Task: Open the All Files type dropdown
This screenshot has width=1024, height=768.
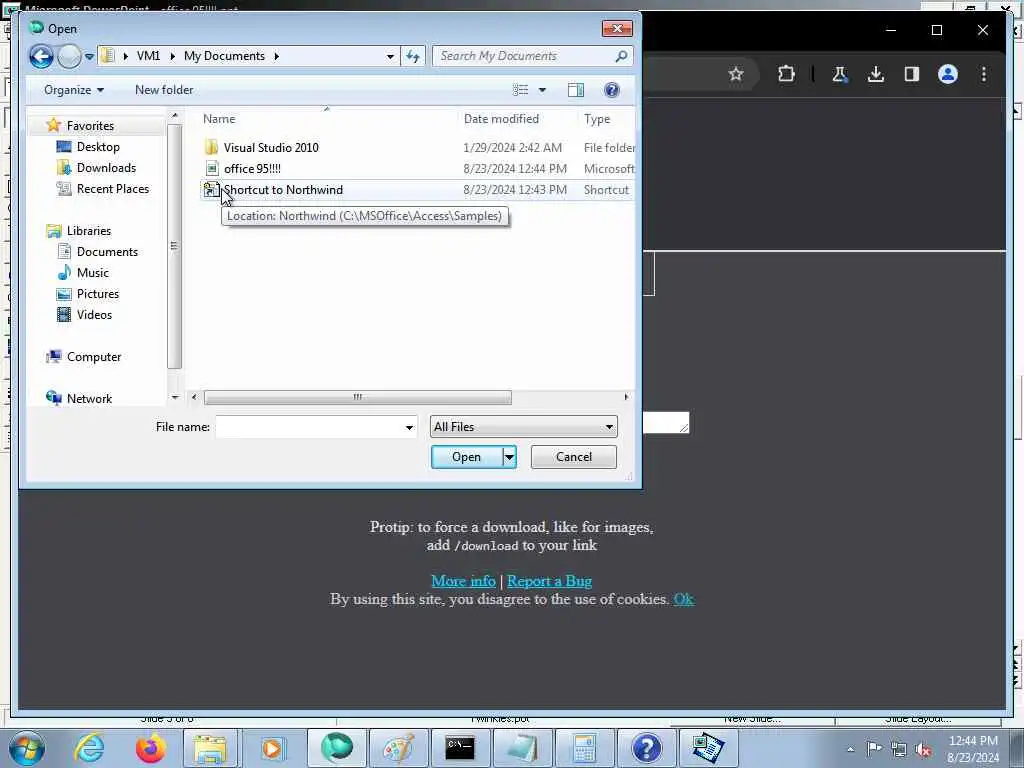Action: click(x=523, y=427)
